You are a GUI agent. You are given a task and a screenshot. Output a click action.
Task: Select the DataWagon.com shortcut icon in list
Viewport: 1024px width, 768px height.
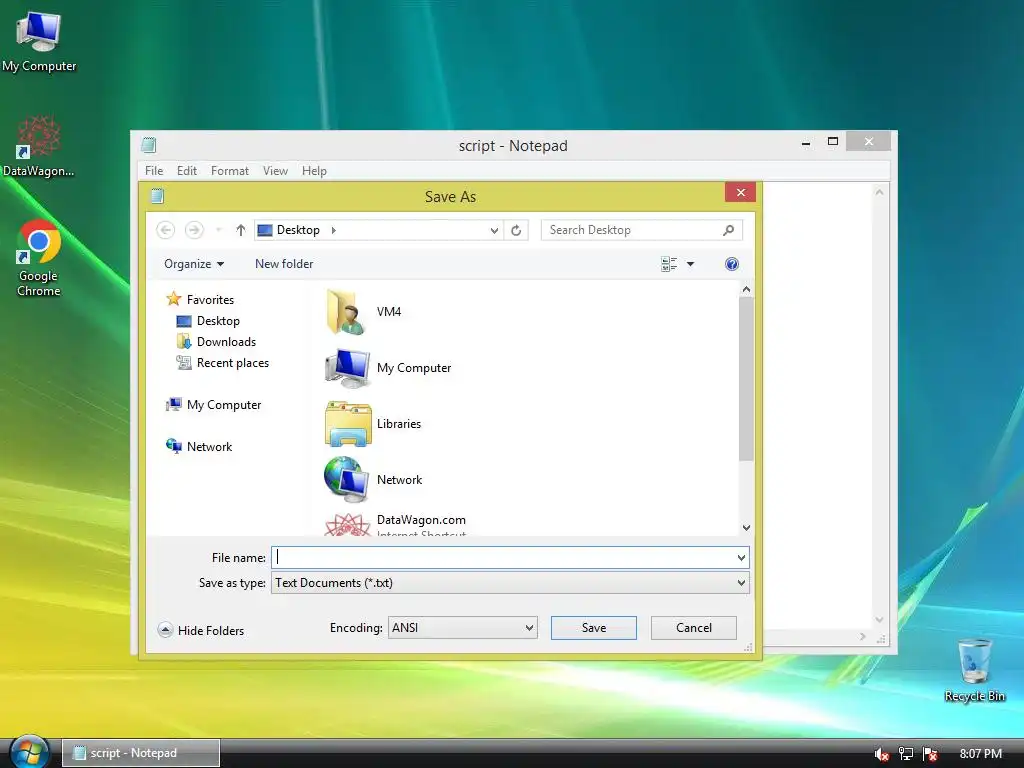347,525
